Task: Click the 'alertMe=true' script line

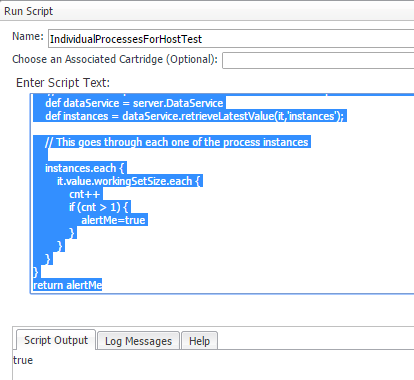Action: coord(113,220)
